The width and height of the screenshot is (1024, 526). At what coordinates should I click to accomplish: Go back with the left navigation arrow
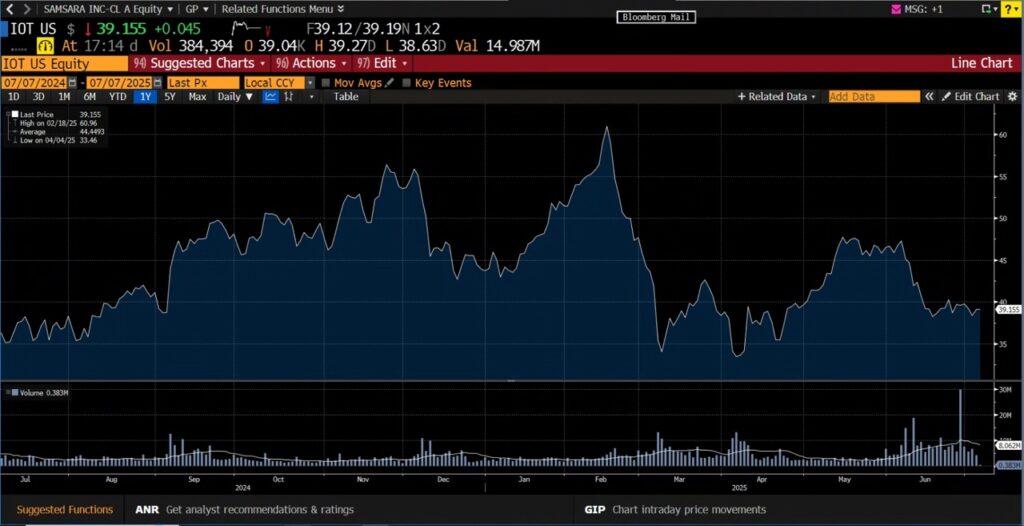(9, 9)
